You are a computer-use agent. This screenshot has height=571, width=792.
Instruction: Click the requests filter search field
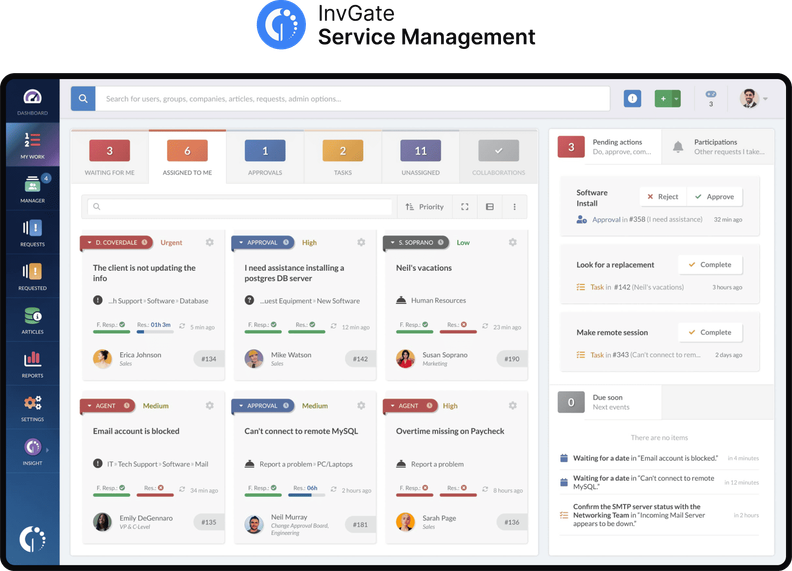coord(240,207)
